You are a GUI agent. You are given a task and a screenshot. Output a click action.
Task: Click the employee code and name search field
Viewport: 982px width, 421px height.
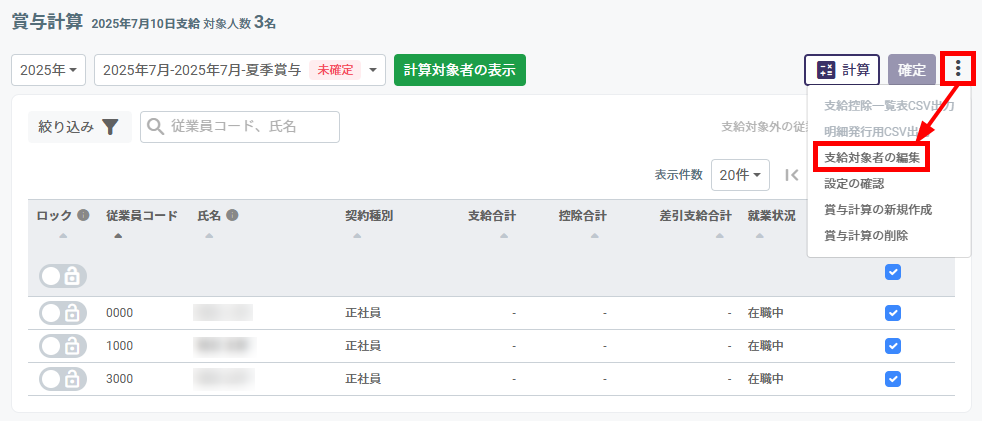tap(240, 127)
